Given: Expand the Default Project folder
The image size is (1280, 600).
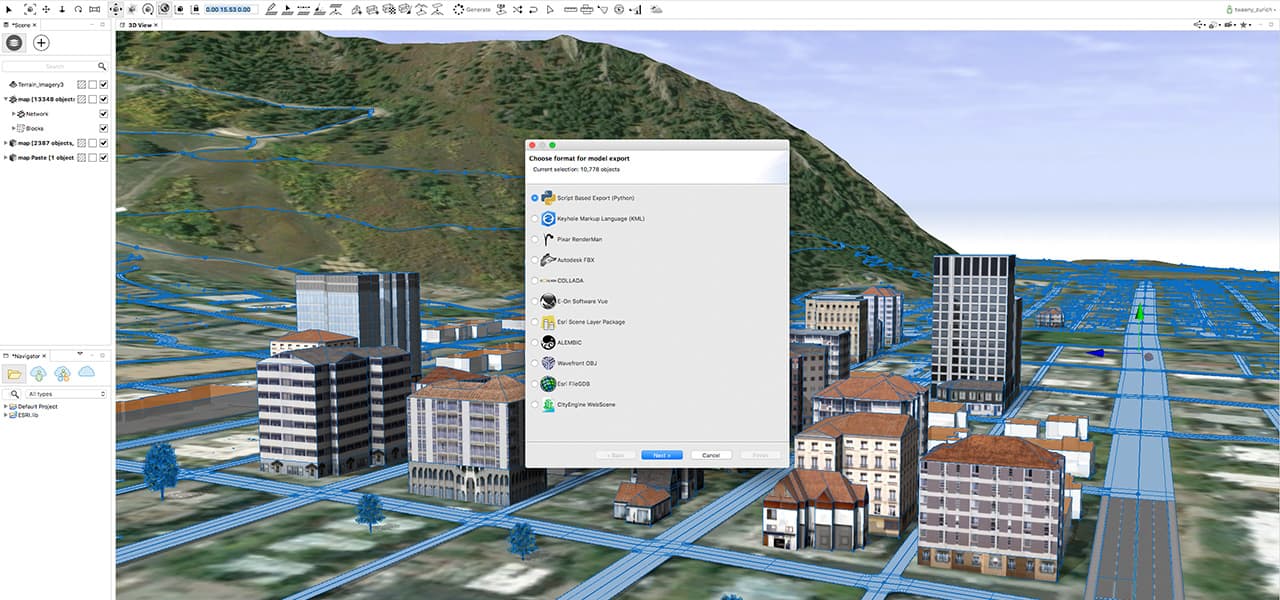Looking at the screenshot, I should click(6, 407).
